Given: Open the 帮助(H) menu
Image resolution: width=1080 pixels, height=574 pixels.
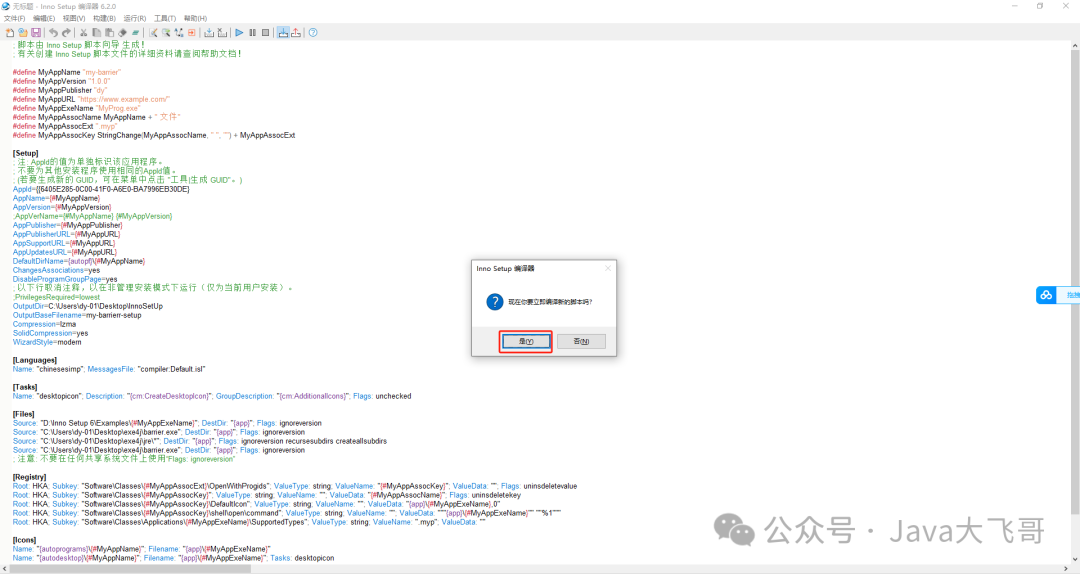Looking at the screenshot, I should point(195,19).
